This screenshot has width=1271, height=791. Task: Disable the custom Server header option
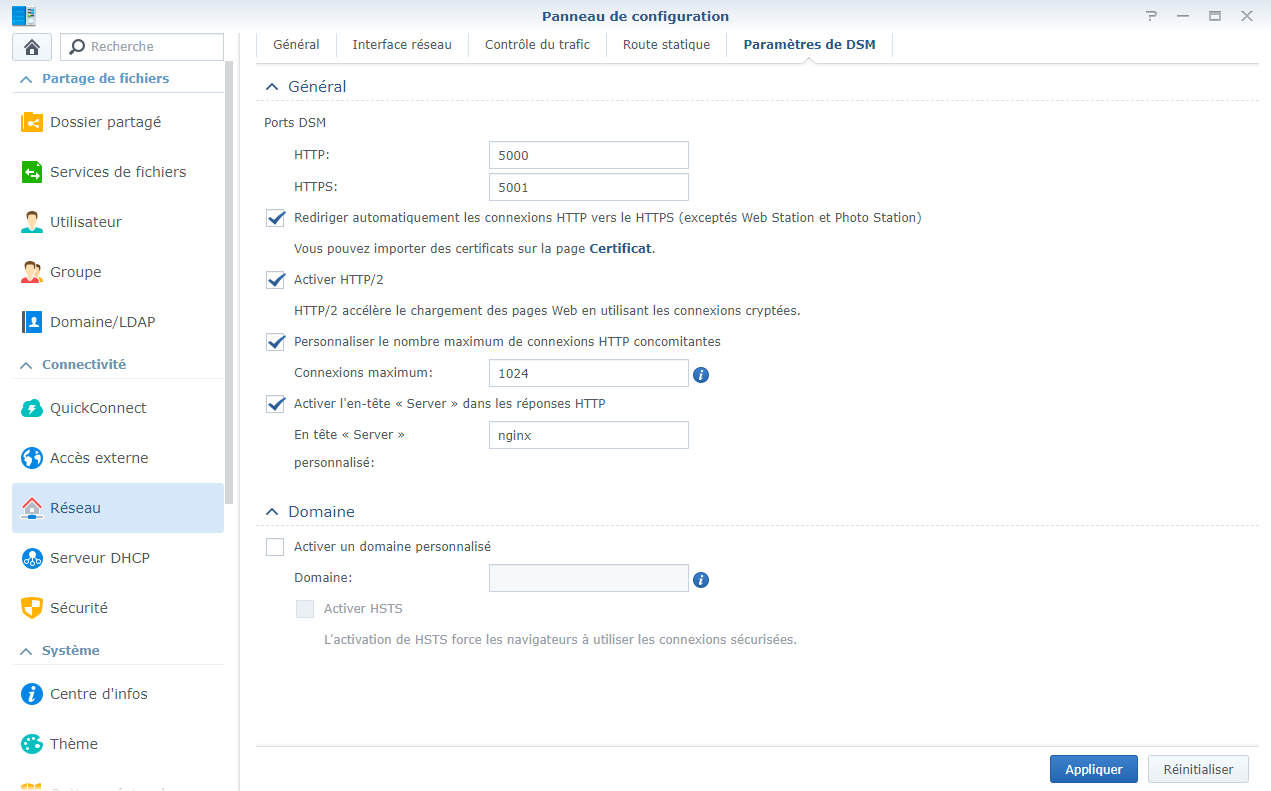(275, 403)
